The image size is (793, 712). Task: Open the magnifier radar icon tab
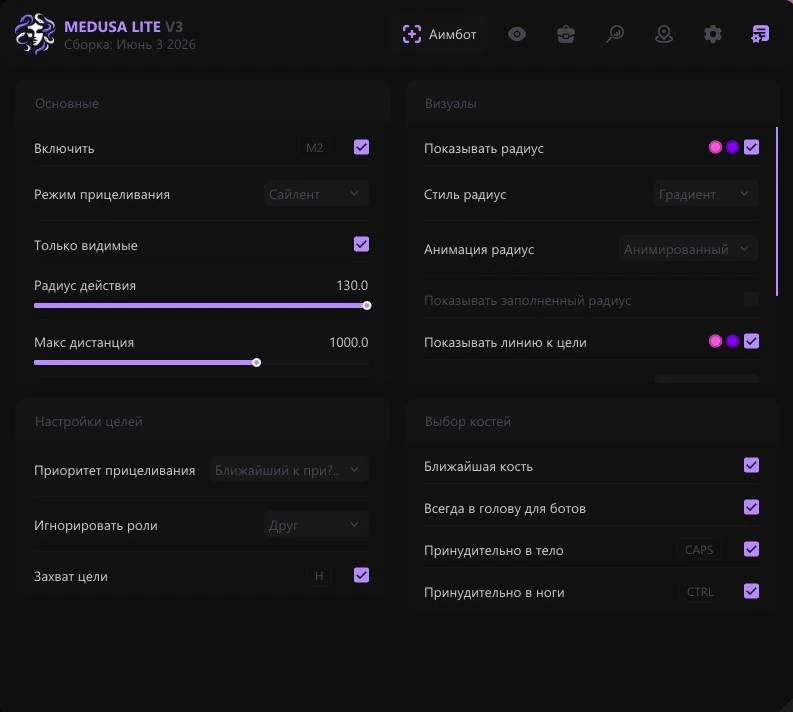coord(615,34)
